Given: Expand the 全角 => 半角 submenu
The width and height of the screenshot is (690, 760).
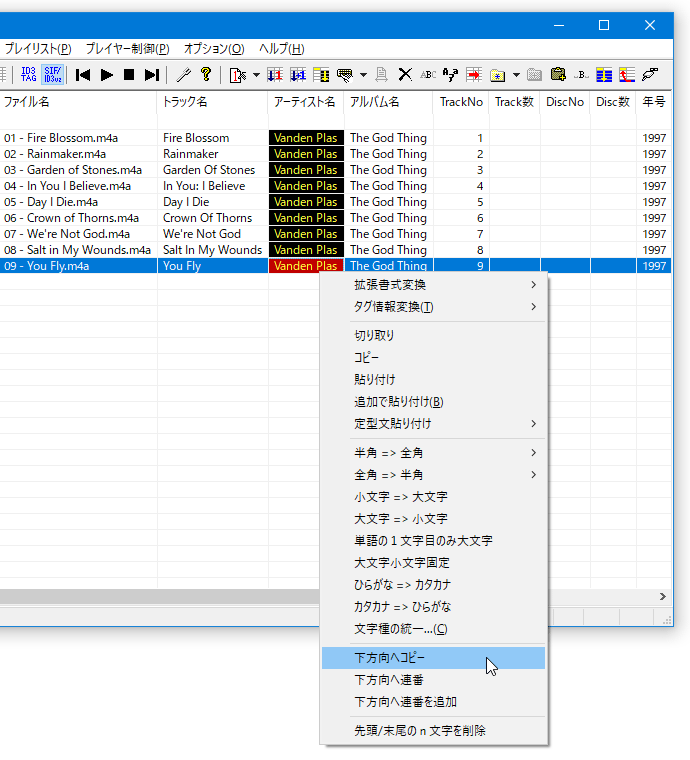Looking at the screenshot, I should pos(434,475).
